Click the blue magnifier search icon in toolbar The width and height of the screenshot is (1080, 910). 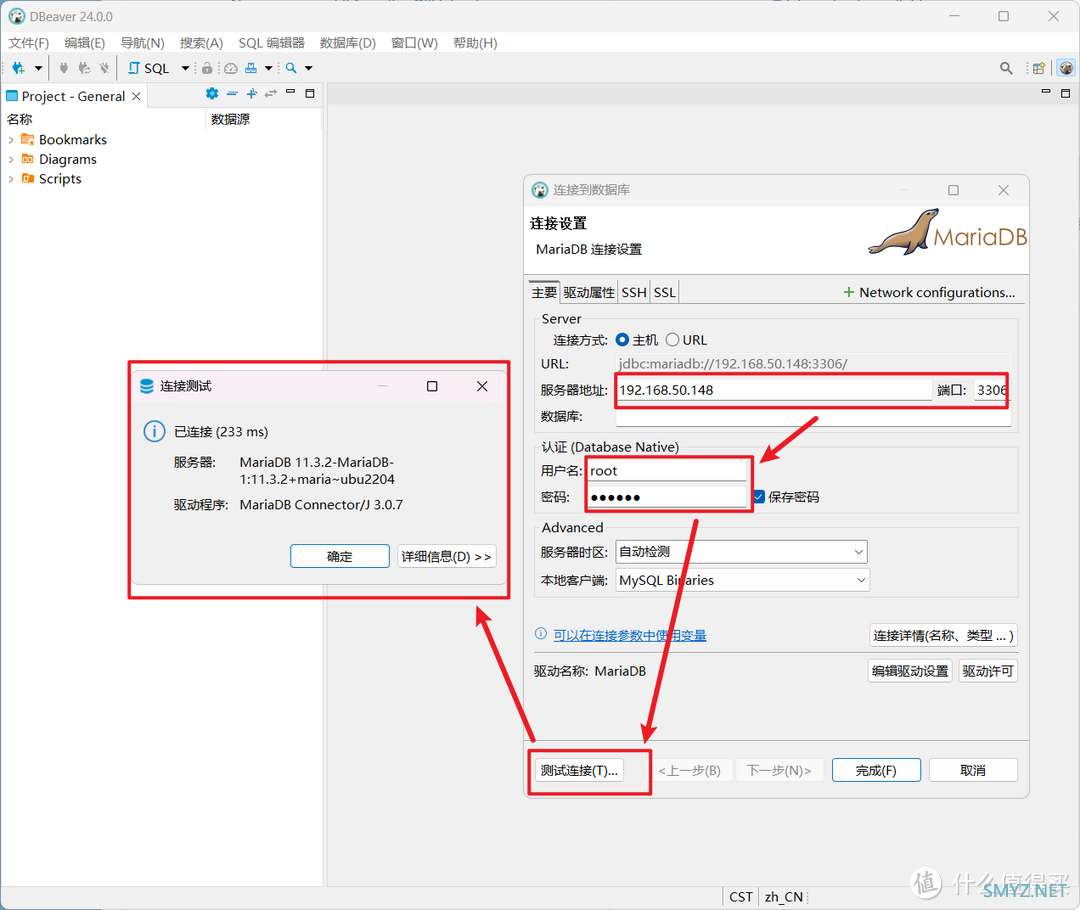[291, 68]
